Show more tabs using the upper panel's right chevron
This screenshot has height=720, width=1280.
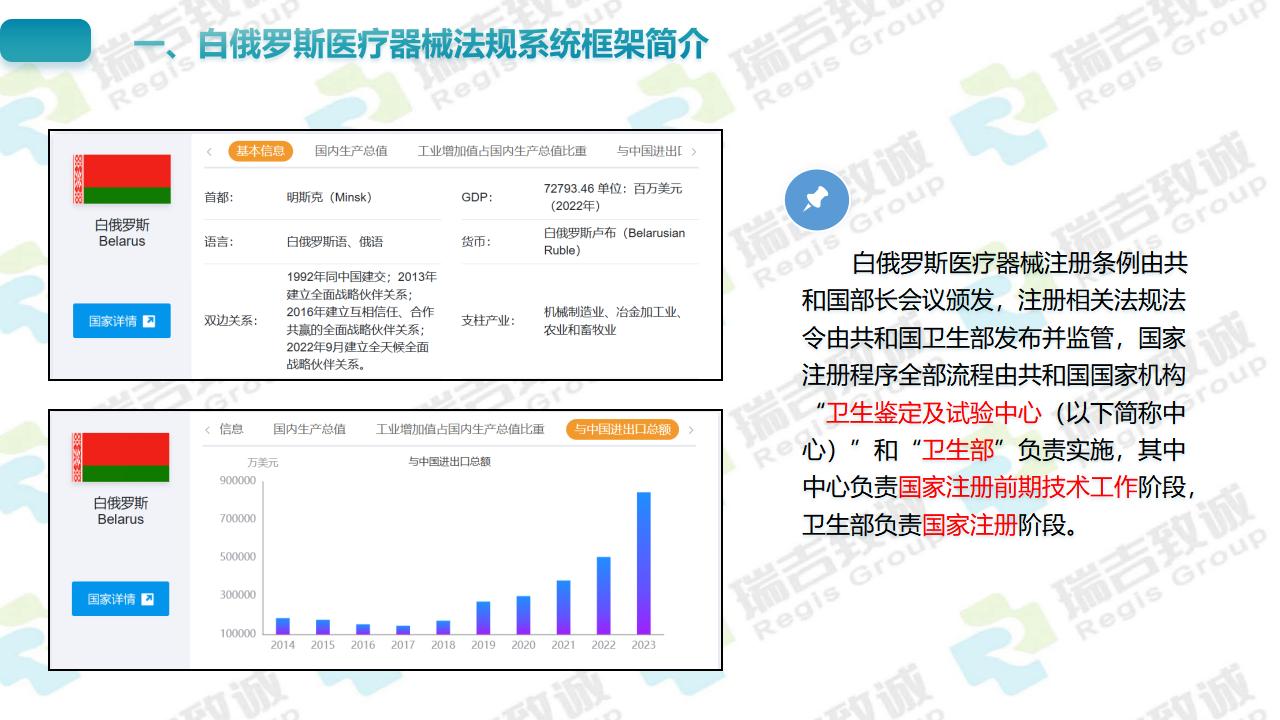(x=694, y=152)
